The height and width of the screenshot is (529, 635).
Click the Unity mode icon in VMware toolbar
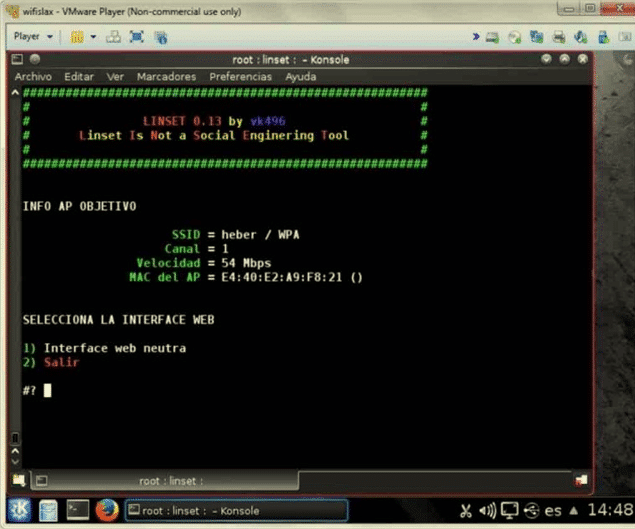tap(161, 37)
